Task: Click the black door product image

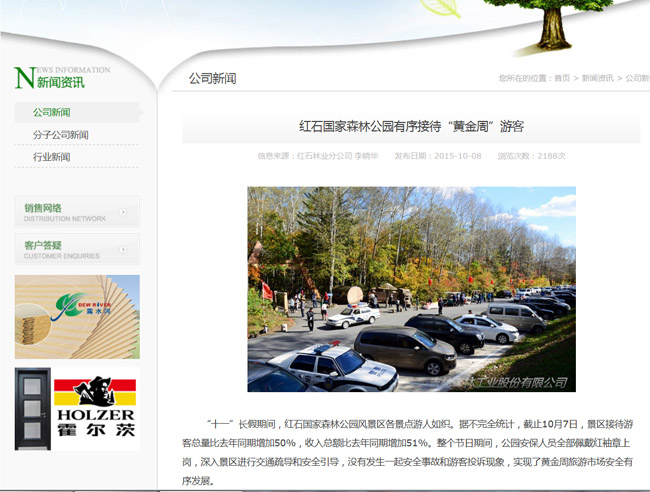Action: click(x=32, y=408)
